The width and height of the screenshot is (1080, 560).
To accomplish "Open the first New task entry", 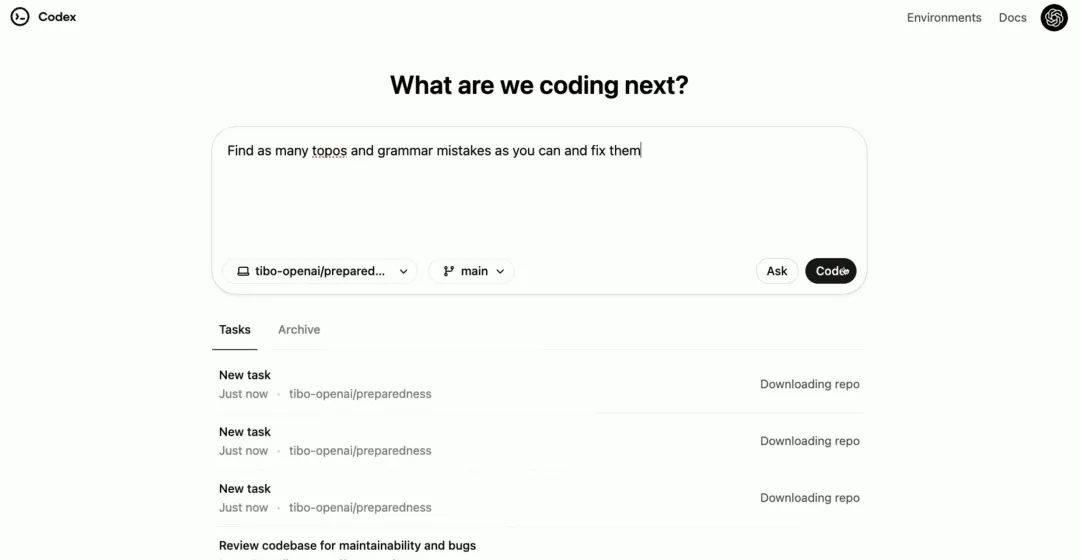I will (245, 375).
